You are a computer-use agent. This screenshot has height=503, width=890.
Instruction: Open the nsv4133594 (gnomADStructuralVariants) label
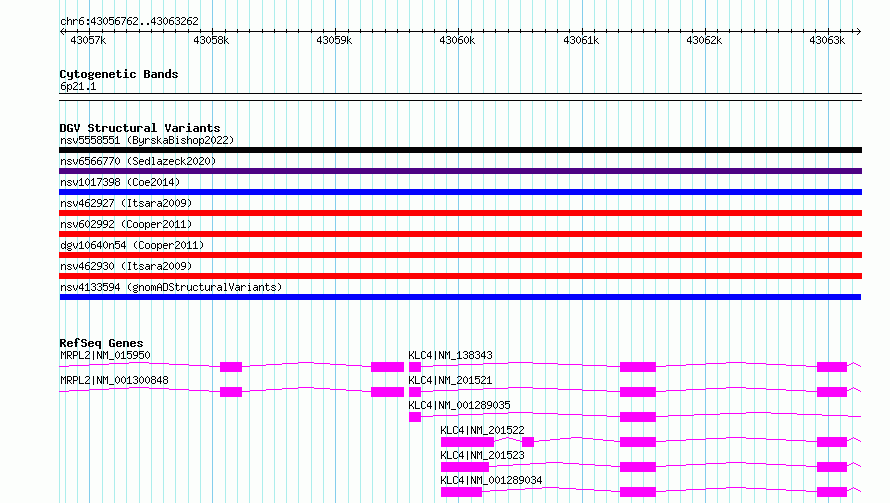[x=171, y=287]
